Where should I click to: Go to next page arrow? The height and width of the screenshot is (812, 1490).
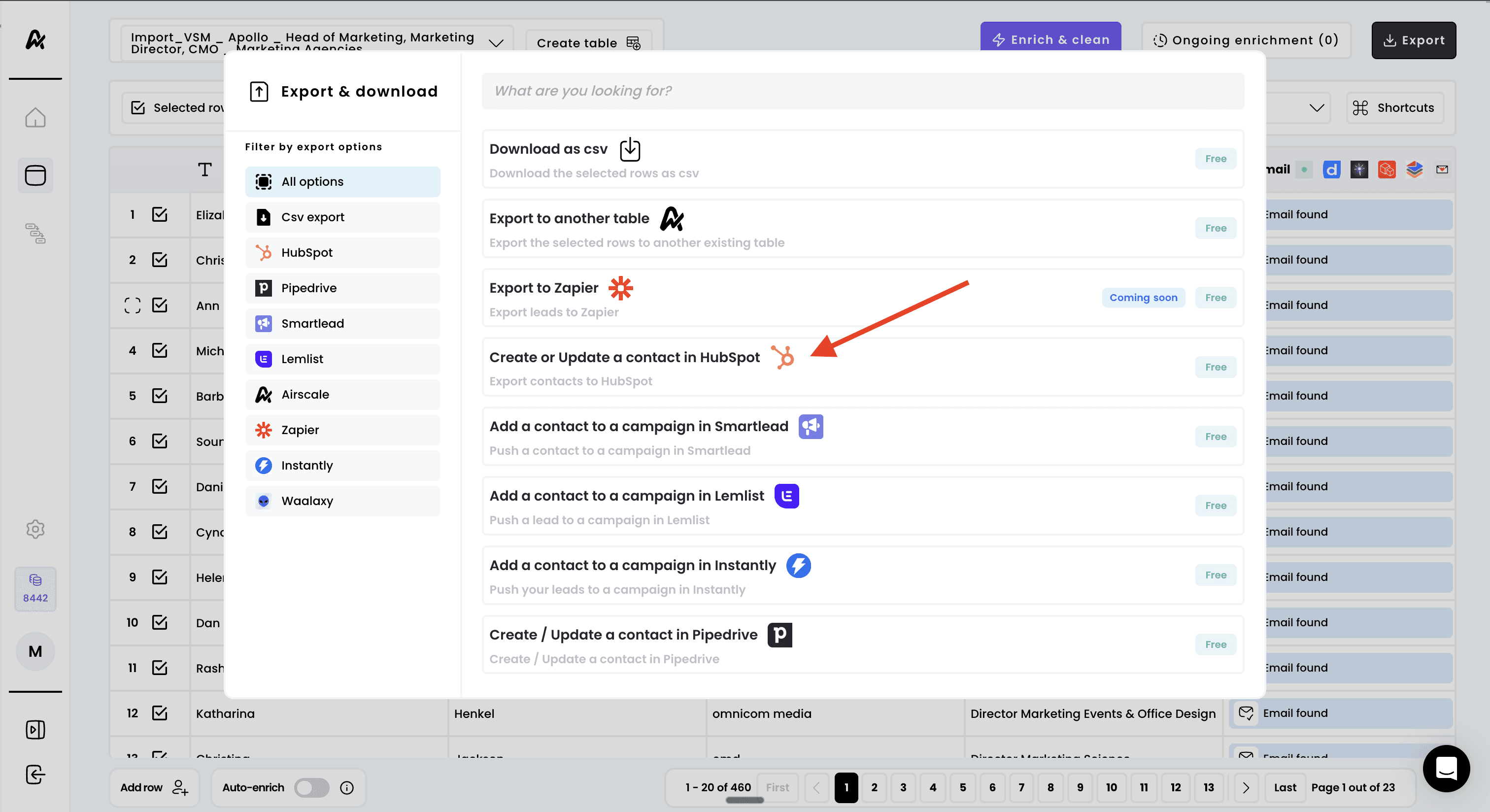[x=1246, y=788]
